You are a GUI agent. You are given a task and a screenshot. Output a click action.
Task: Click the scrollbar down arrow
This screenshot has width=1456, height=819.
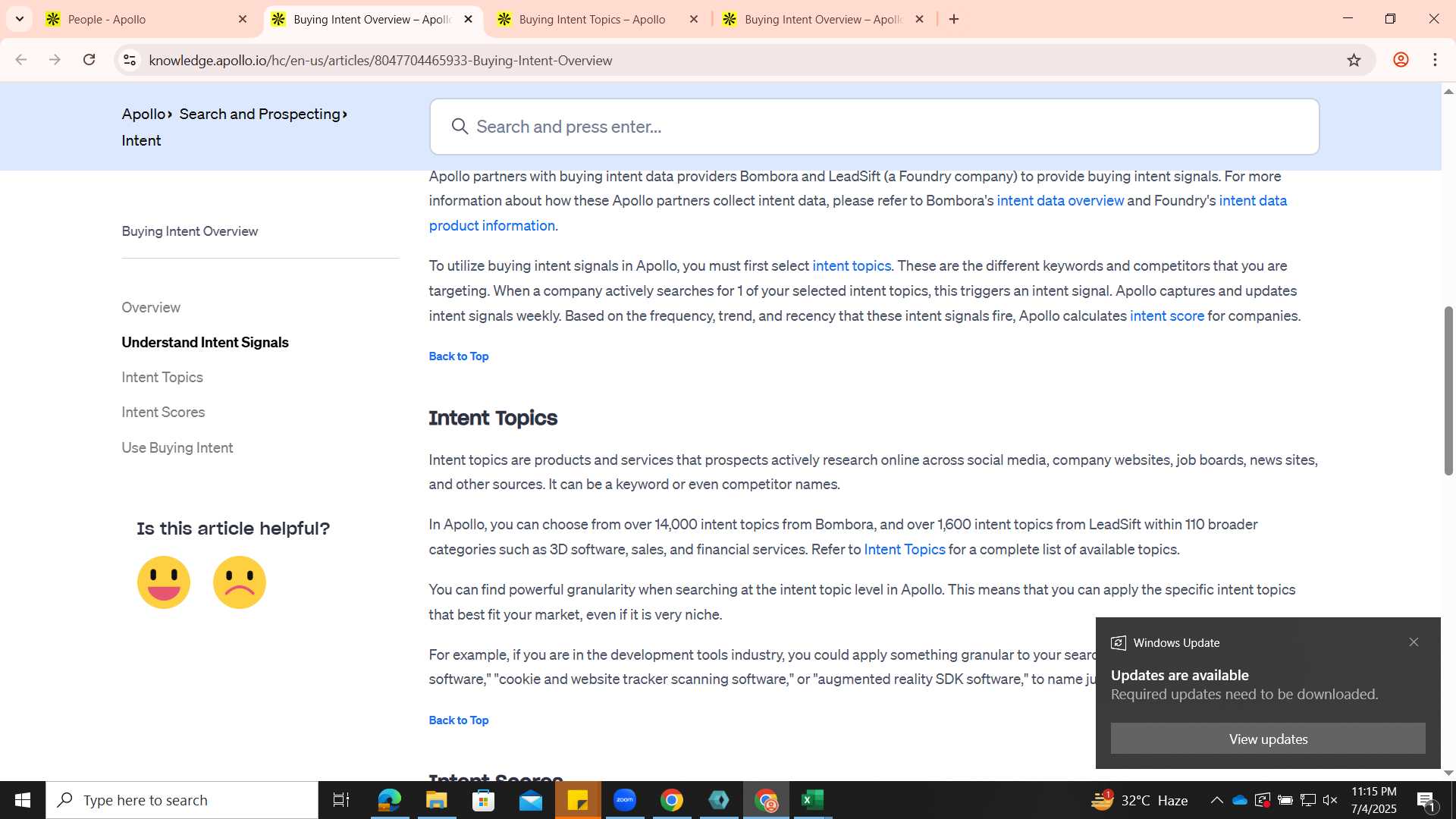[x=1448, y=773]
